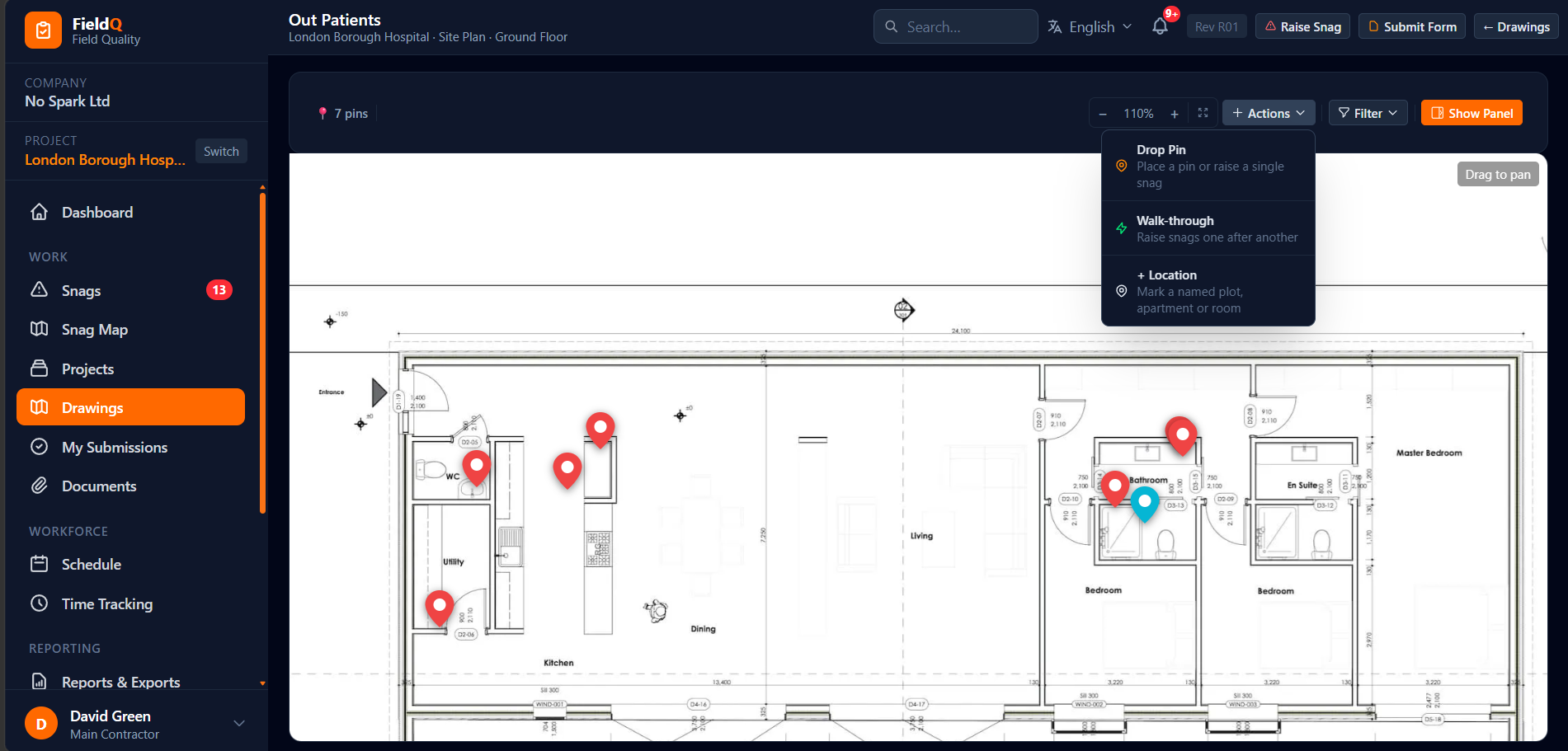Open My Submissions
The width and height of the screenshot is (1568, 751).
[130, 447]
